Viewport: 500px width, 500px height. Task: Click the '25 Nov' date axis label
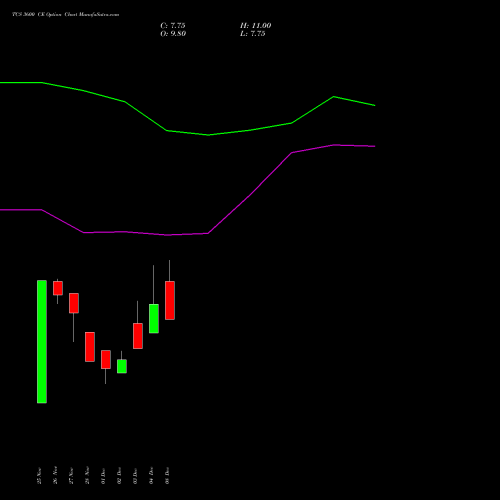39,476
